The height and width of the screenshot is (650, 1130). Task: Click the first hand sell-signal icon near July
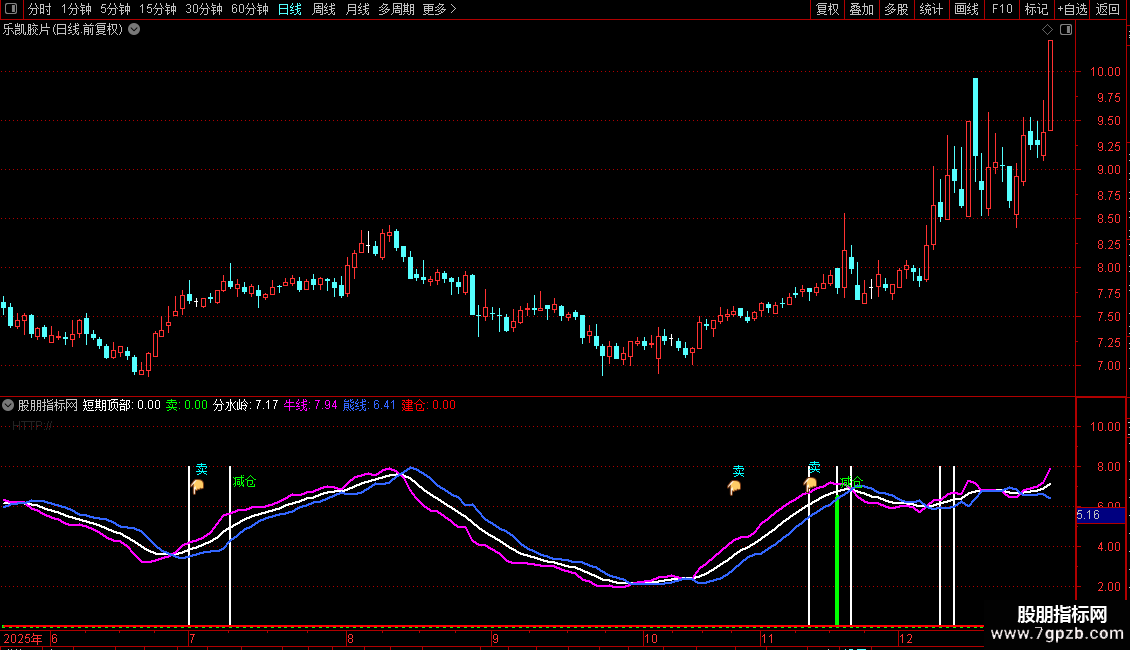[x=197, y=486]
